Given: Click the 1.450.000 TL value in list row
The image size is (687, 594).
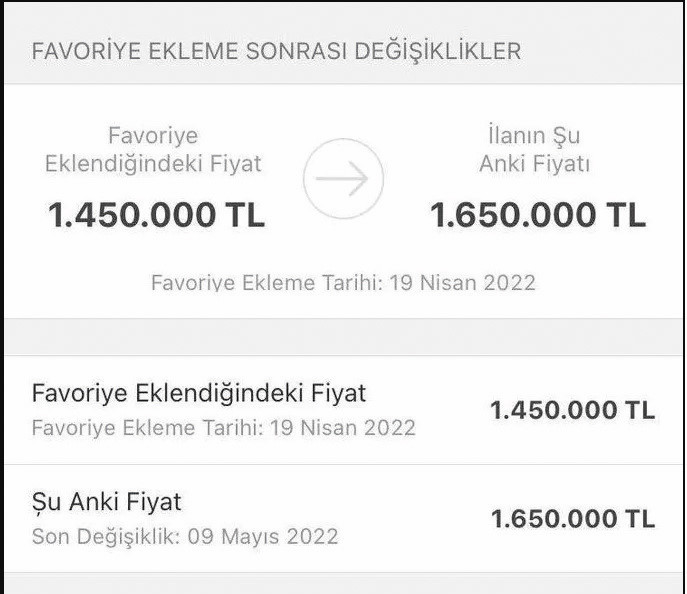Looking at the screenshot, I should pos(572,410).
